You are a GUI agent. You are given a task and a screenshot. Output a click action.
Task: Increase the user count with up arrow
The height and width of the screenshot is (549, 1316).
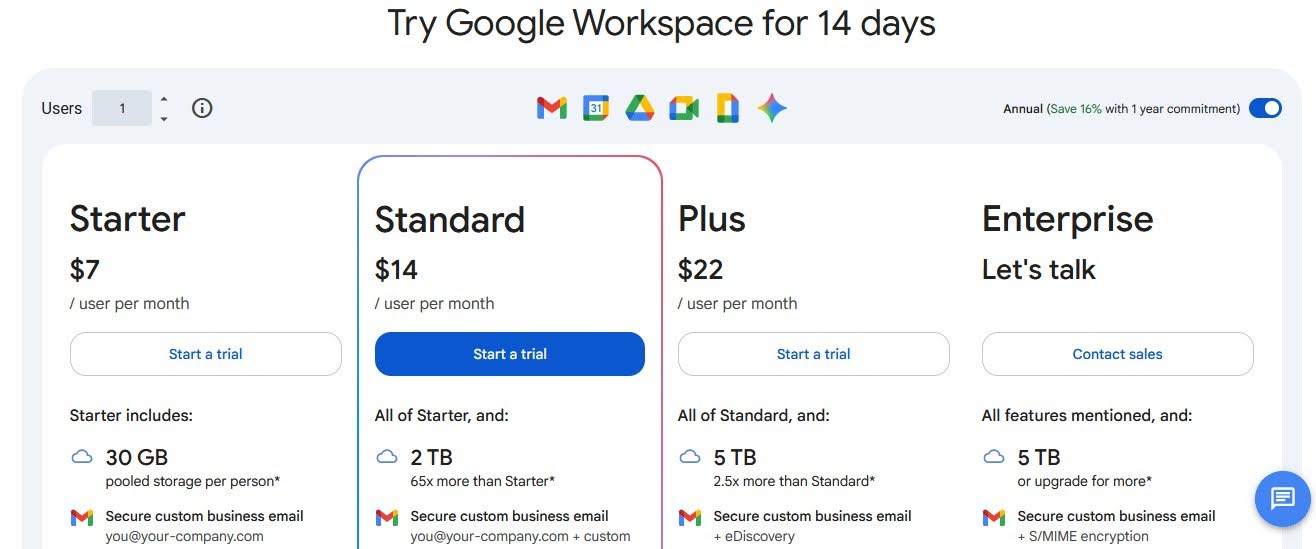pyautogui.click(x=164, y=99)
